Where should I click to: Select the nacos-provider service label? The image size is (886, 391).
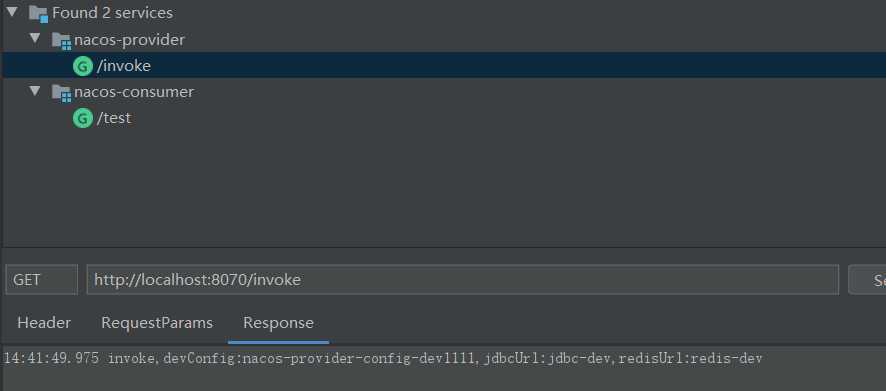coord(129,40)
